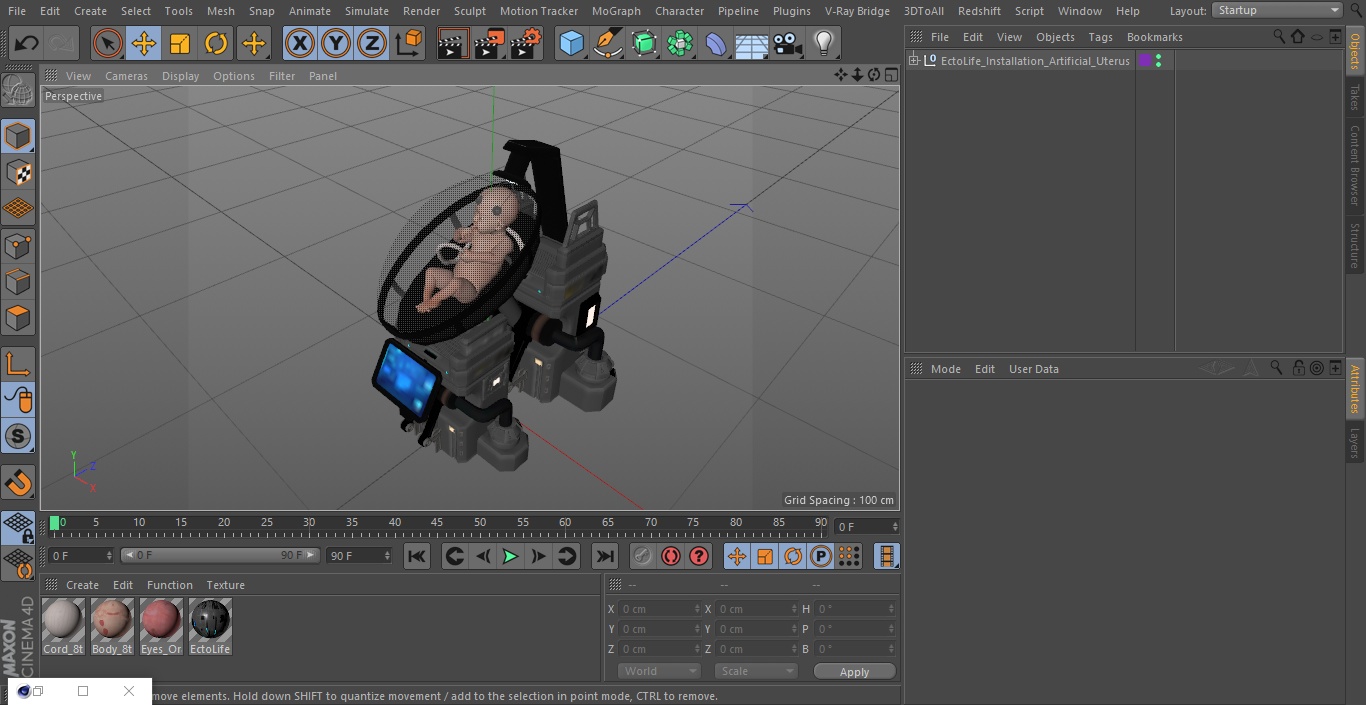Click Make Editable icon
The image size is (1366, 705).
(18, 91)
